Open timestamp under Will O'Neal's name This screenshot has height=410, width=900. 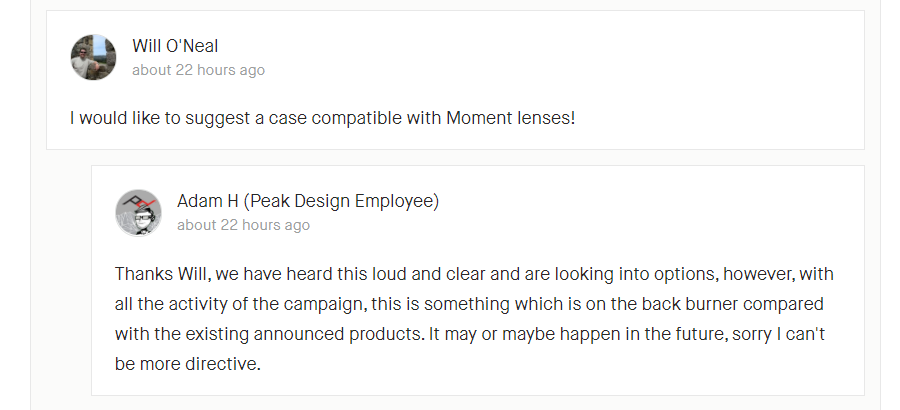coord(199,70)
